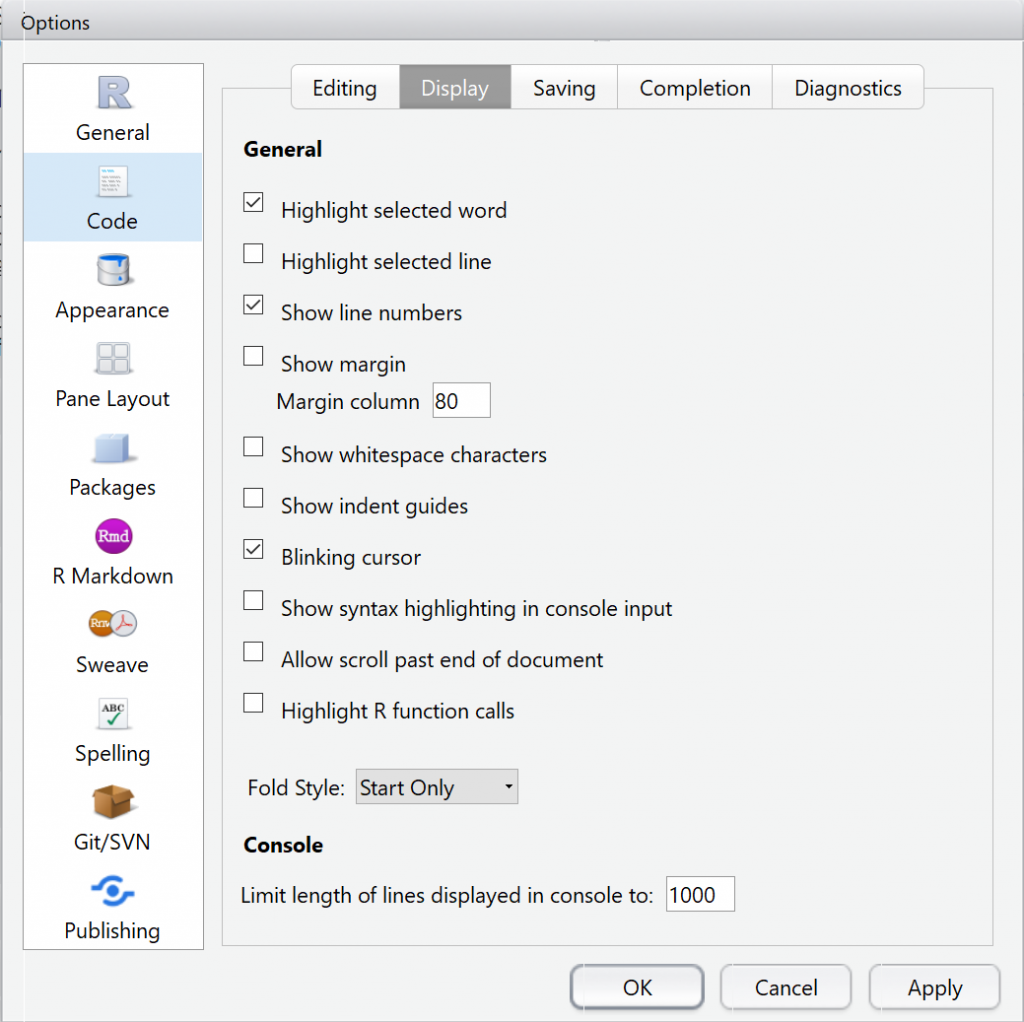Choose the Packages box icon

tap(112, 448)
